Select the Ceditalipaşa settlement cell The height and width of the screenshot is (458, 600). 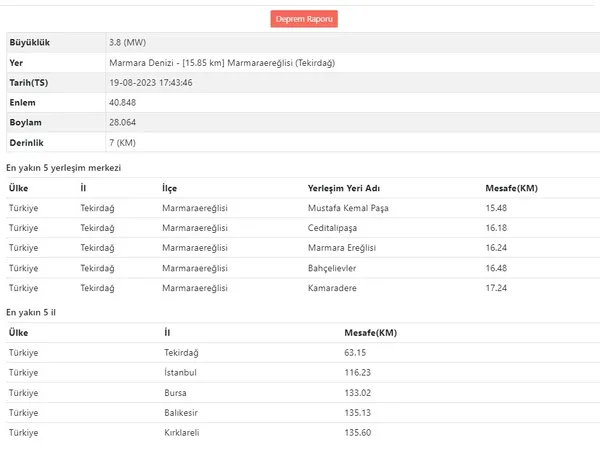[335, 228]
